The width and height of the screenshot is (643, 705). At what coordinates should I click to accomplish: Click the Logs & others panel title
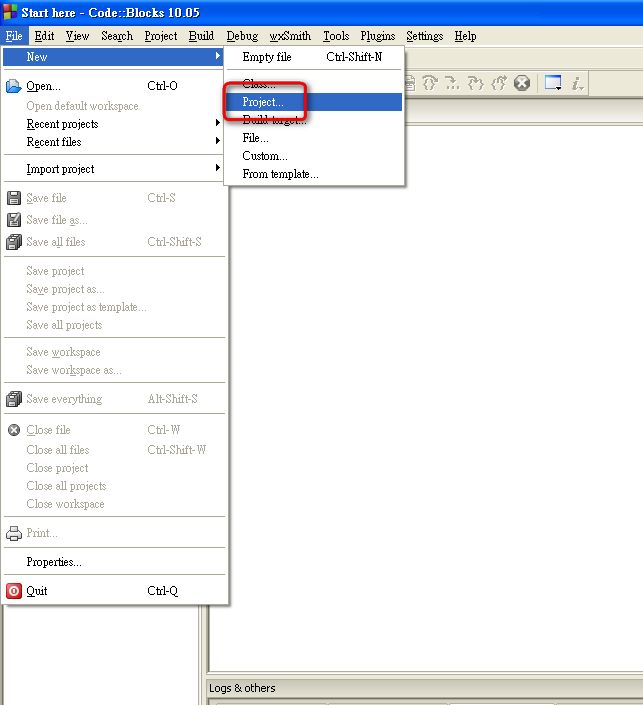(x=242, y=688)
